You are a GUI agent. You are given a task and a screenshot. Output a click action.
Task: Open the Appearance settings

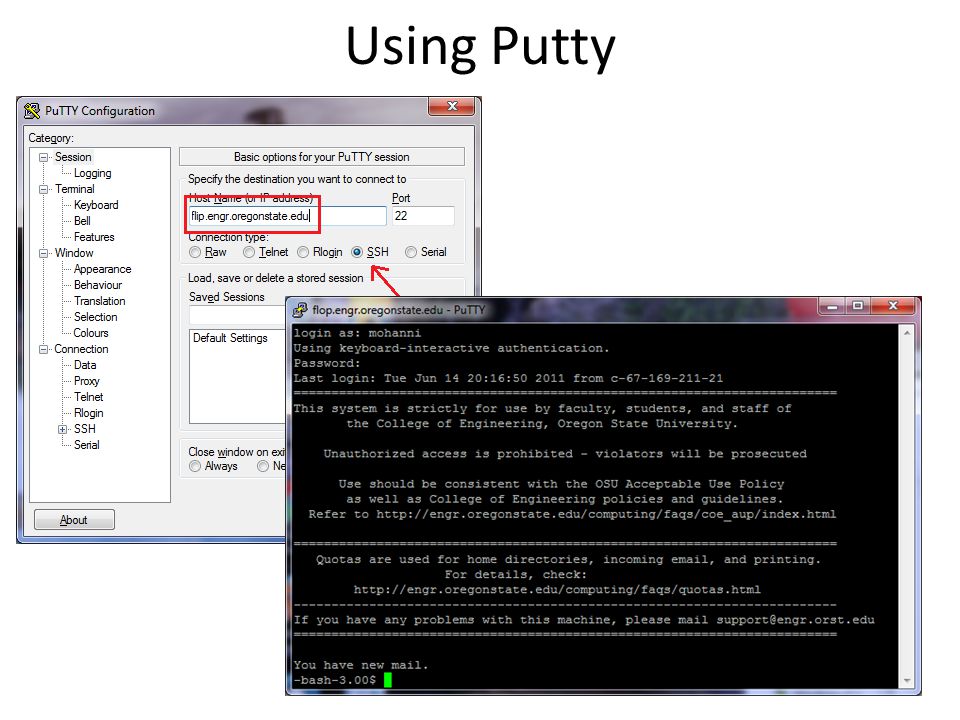pyautogui.click(x=102, y=269)
